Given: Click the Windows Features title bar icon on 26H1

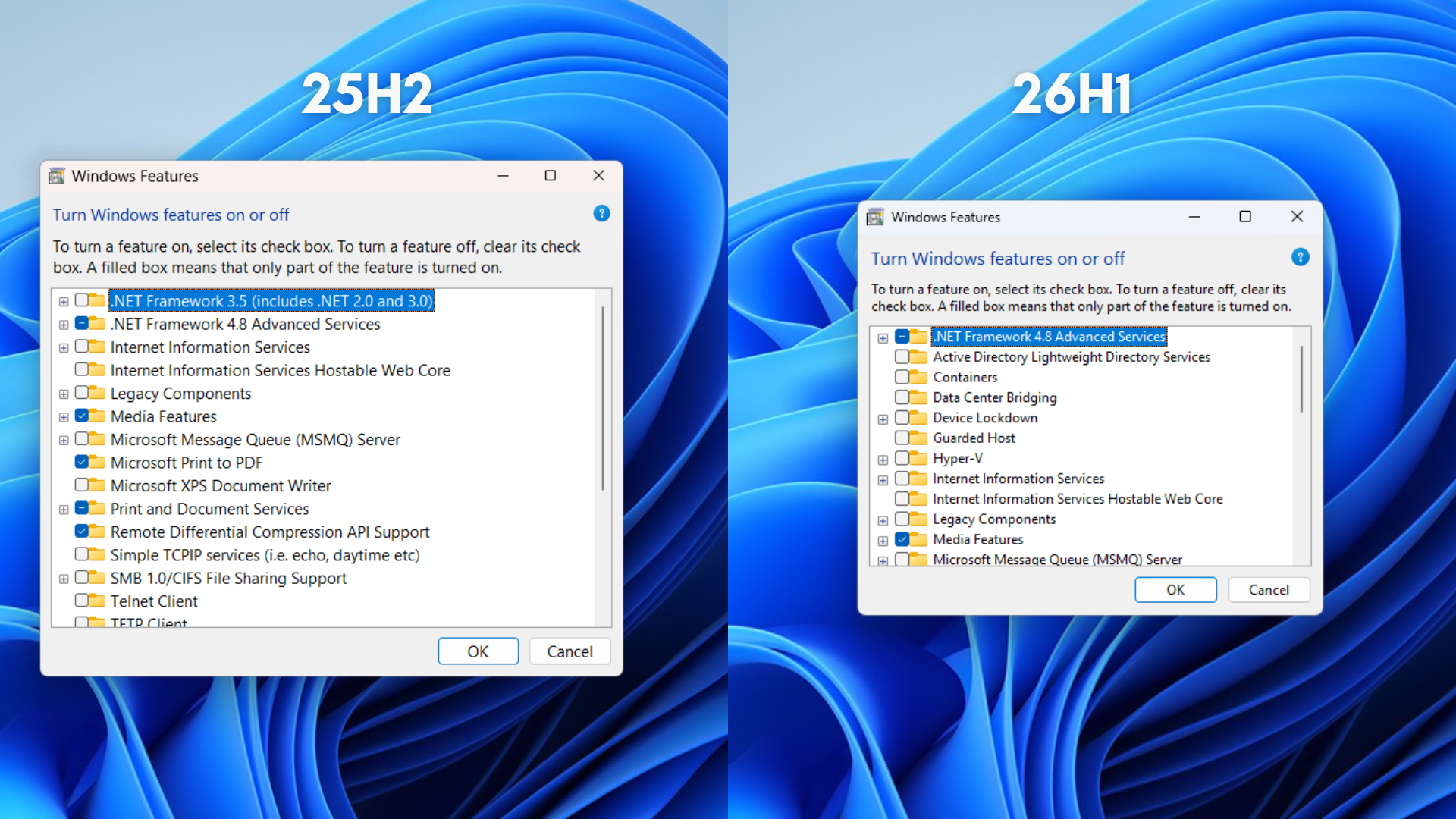Looking at the screenshot, I should [x=874, y=217].
